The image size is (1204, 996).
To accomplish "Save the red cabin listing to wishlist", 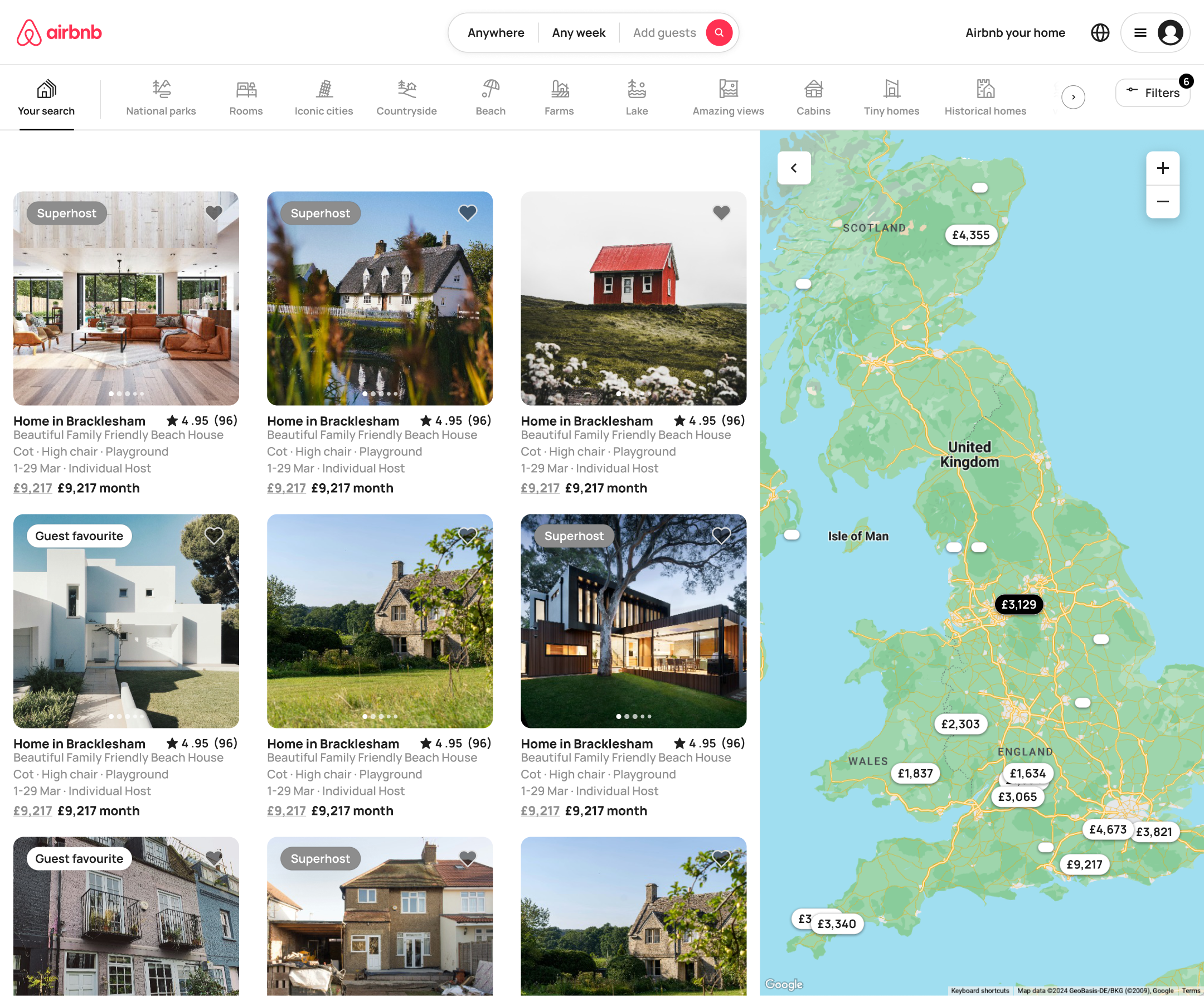I will (721, 213).
